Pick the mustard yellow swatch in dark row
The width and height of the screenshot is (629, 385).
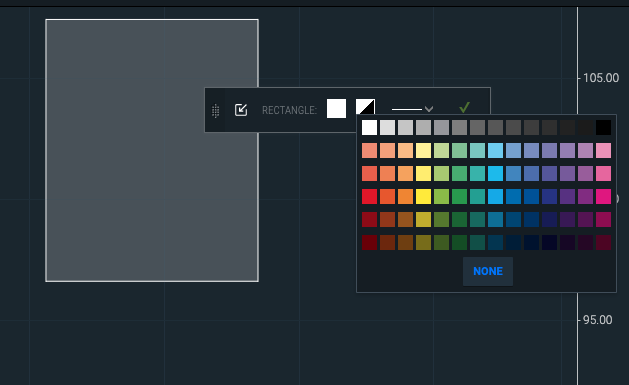pos(423,220)
